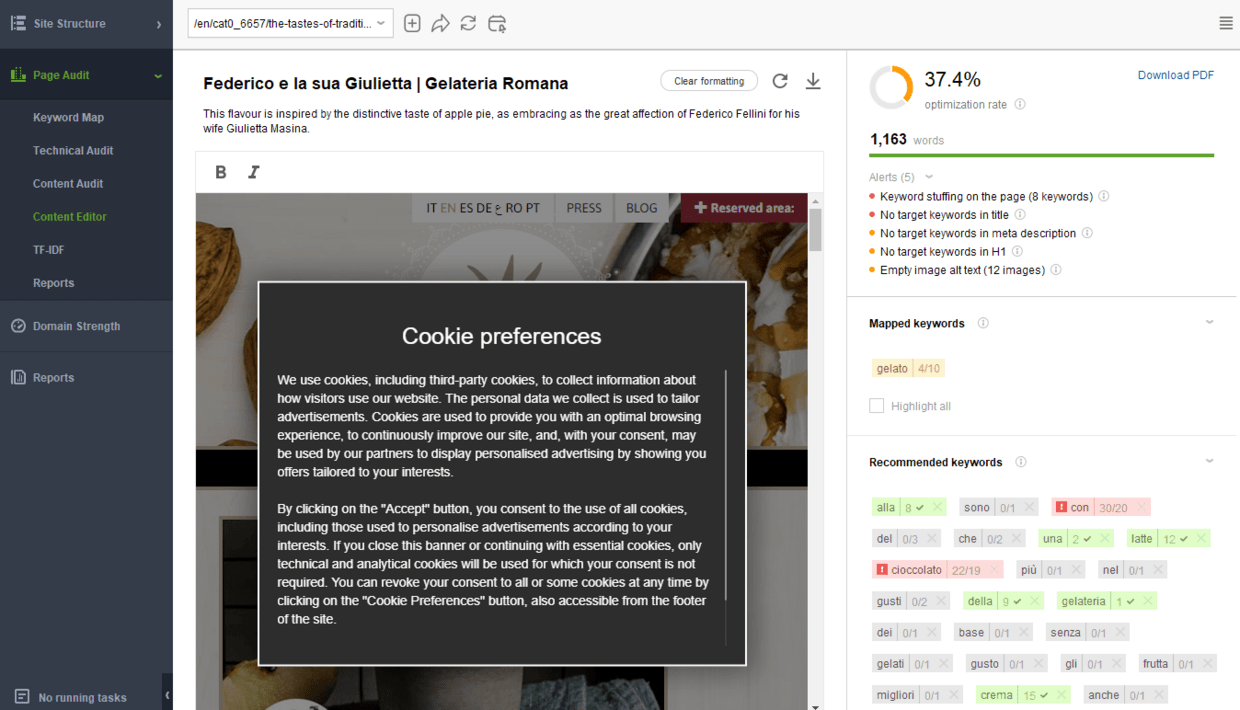
Task: Collapse the Recommended keywords section
Action: coord(1210,461)
